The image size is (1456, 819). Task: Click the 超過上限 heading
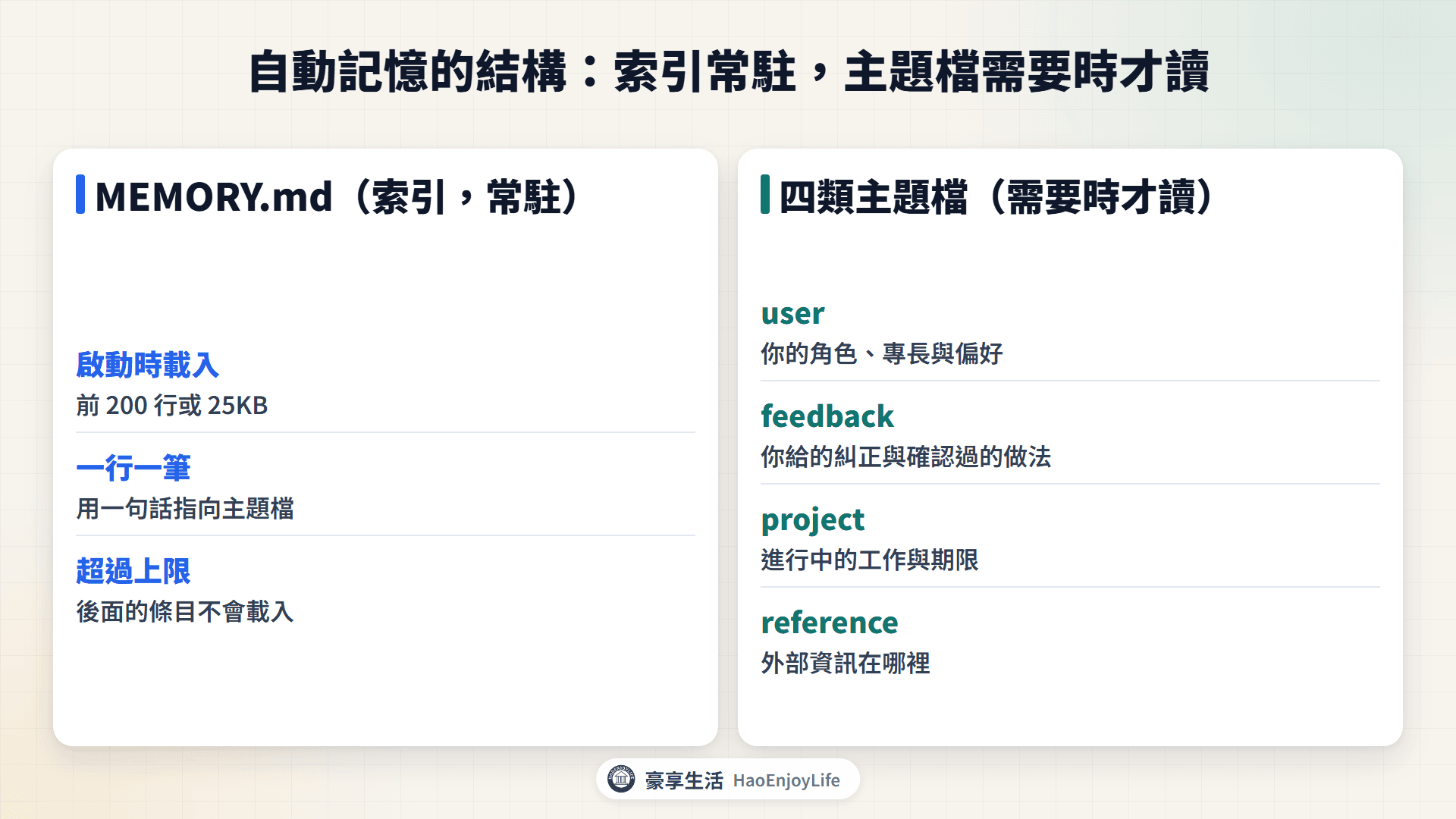(x=133, y=571)
